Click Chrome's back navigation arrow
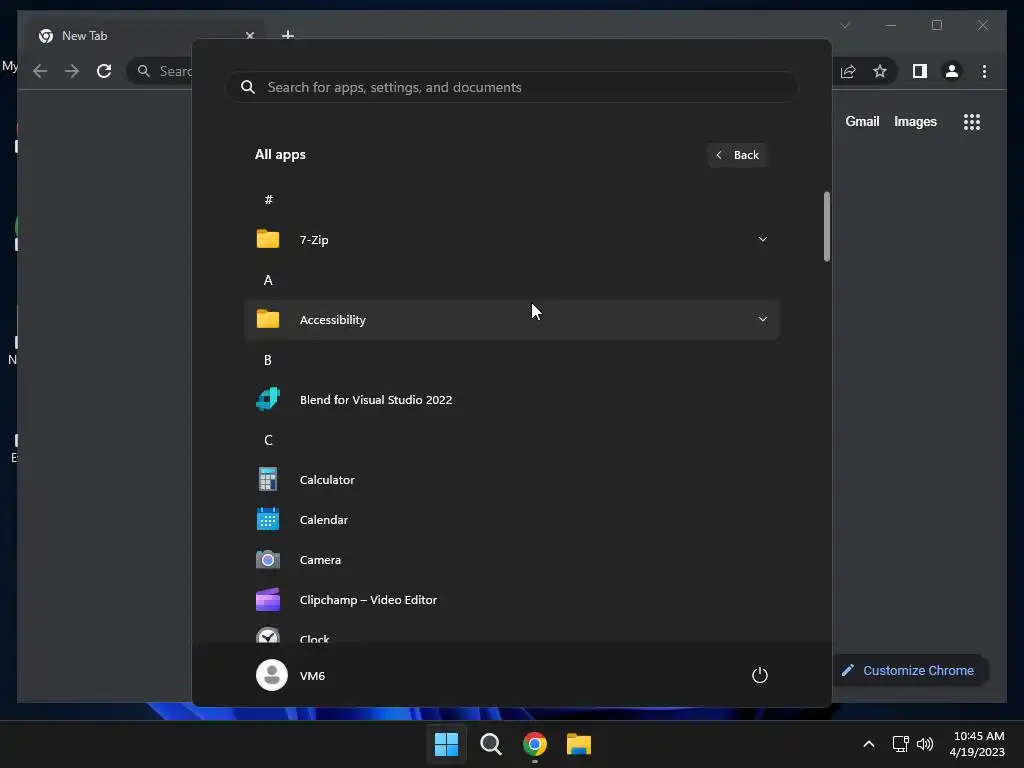Screen dimensions: 1024x768 click(40, 71)
